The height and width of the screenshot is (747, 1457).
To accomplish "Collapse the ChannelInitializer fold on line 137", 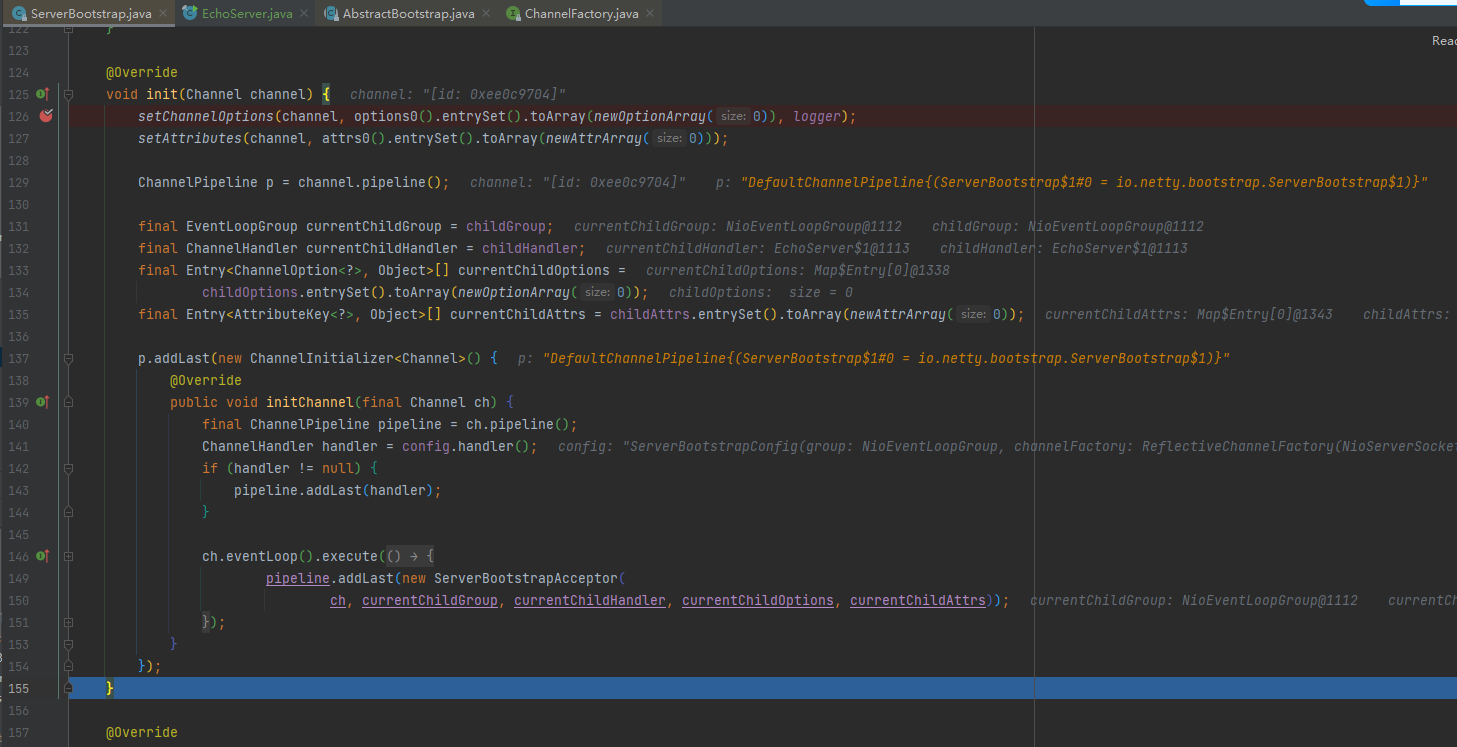I will coord(68,358).
